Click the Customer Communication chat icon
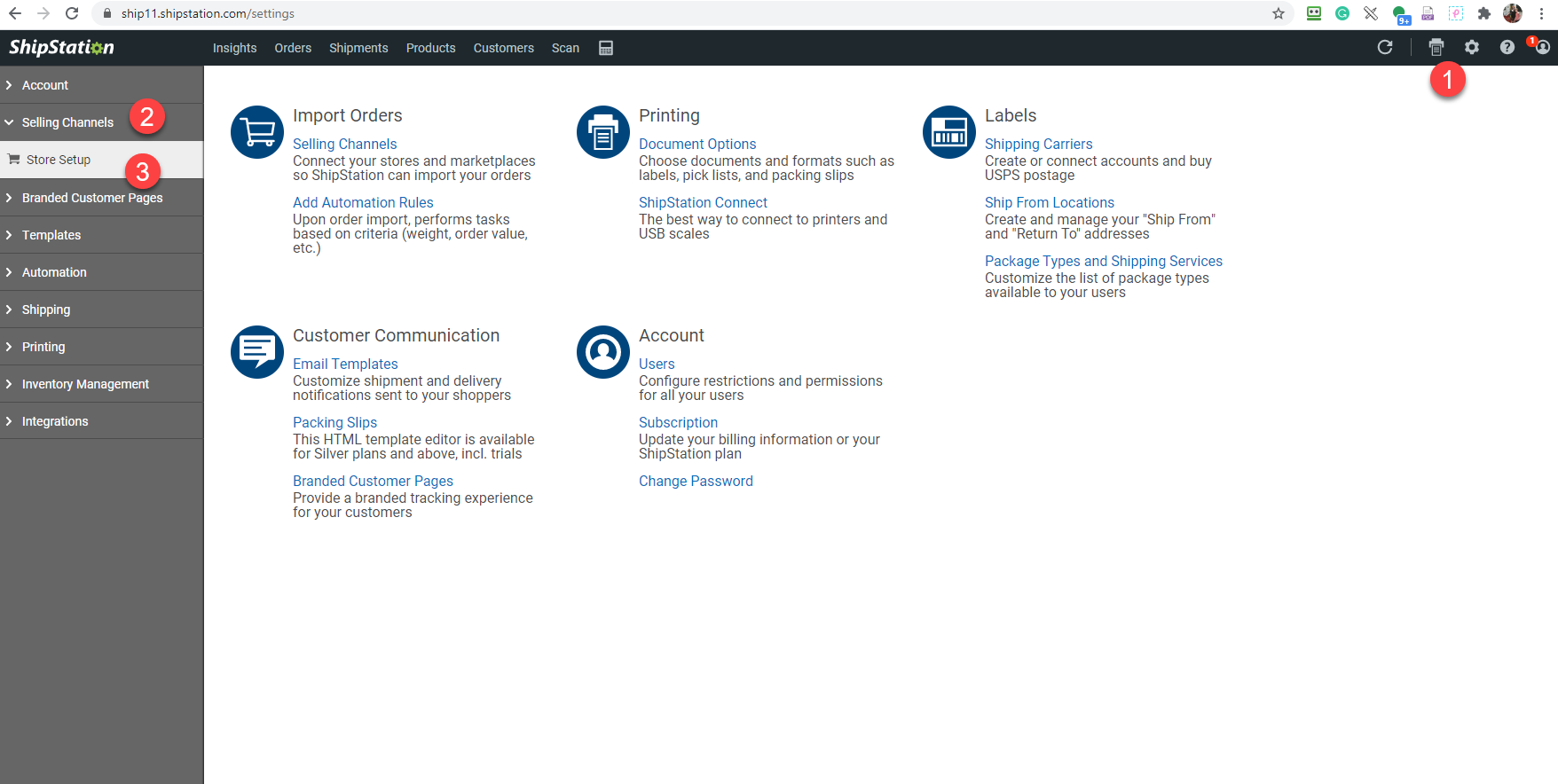Image resolution: width=1558 pixels, height=784 pixels. point(257,352)
